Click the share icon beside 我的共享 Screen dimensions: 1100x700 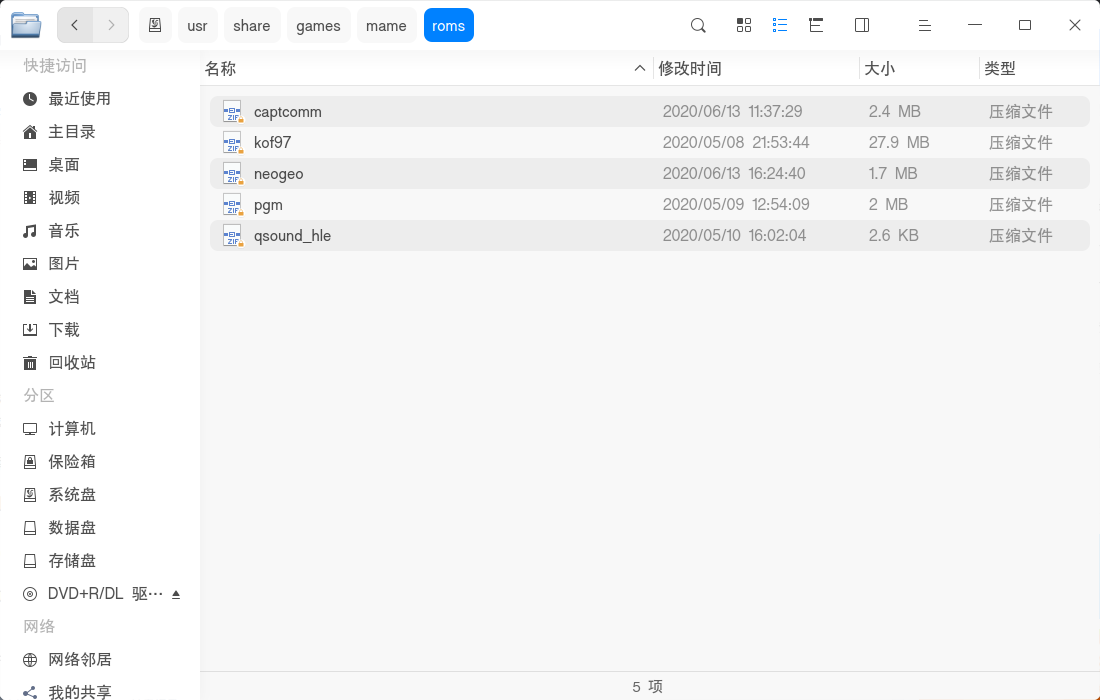(29, 692)
